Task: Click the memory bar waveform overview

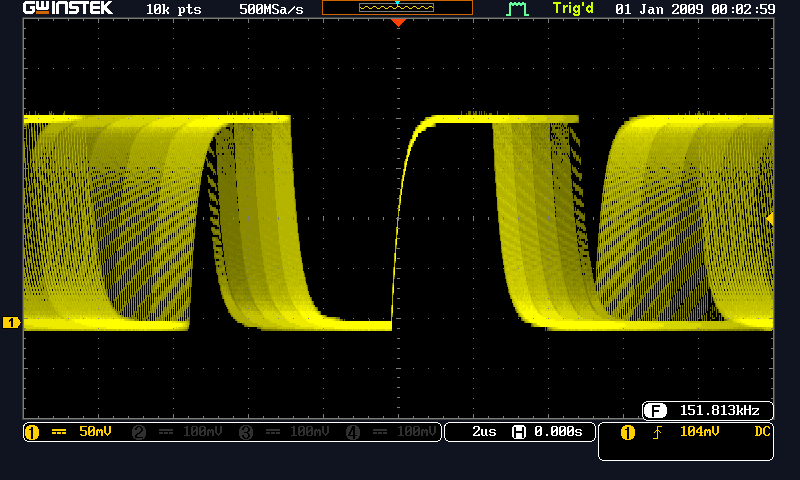Action: pyautogui.click(x=397, y=8)
